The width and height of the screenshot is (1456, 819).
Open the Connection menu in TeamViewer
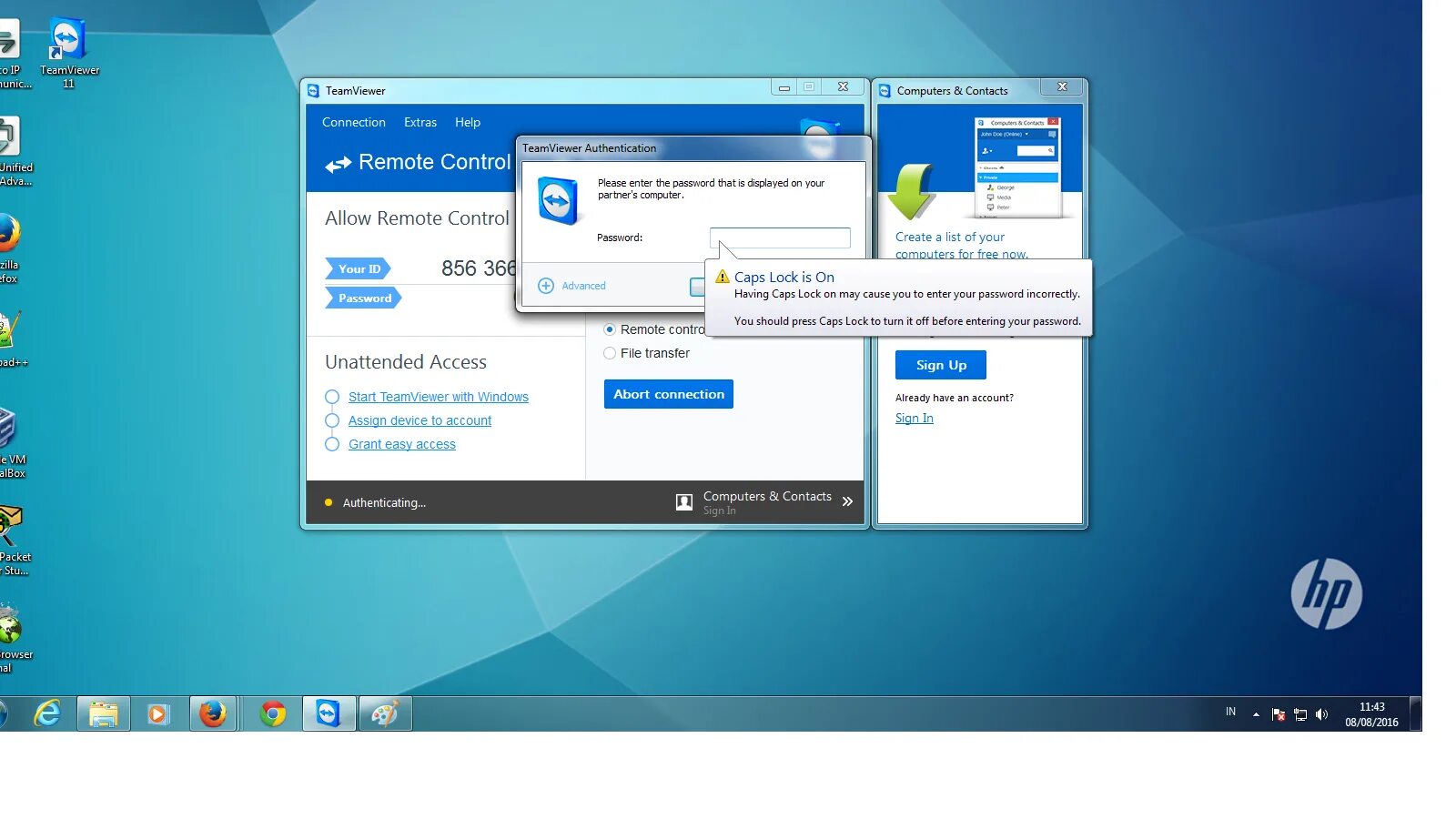coord(353,122)
